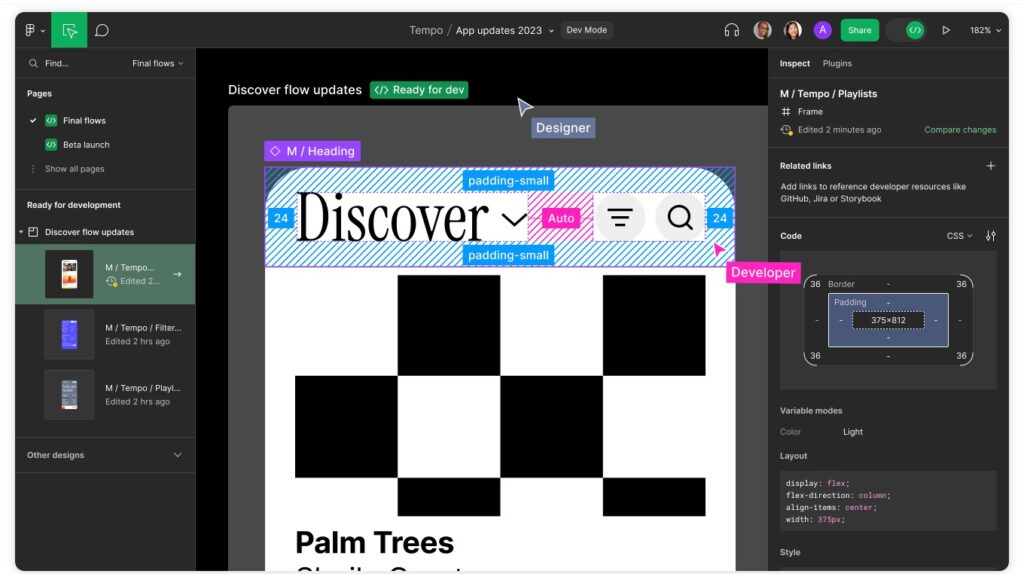Select the Move cursor tool
Screen dimensions: 1024x574
[69, 30]
